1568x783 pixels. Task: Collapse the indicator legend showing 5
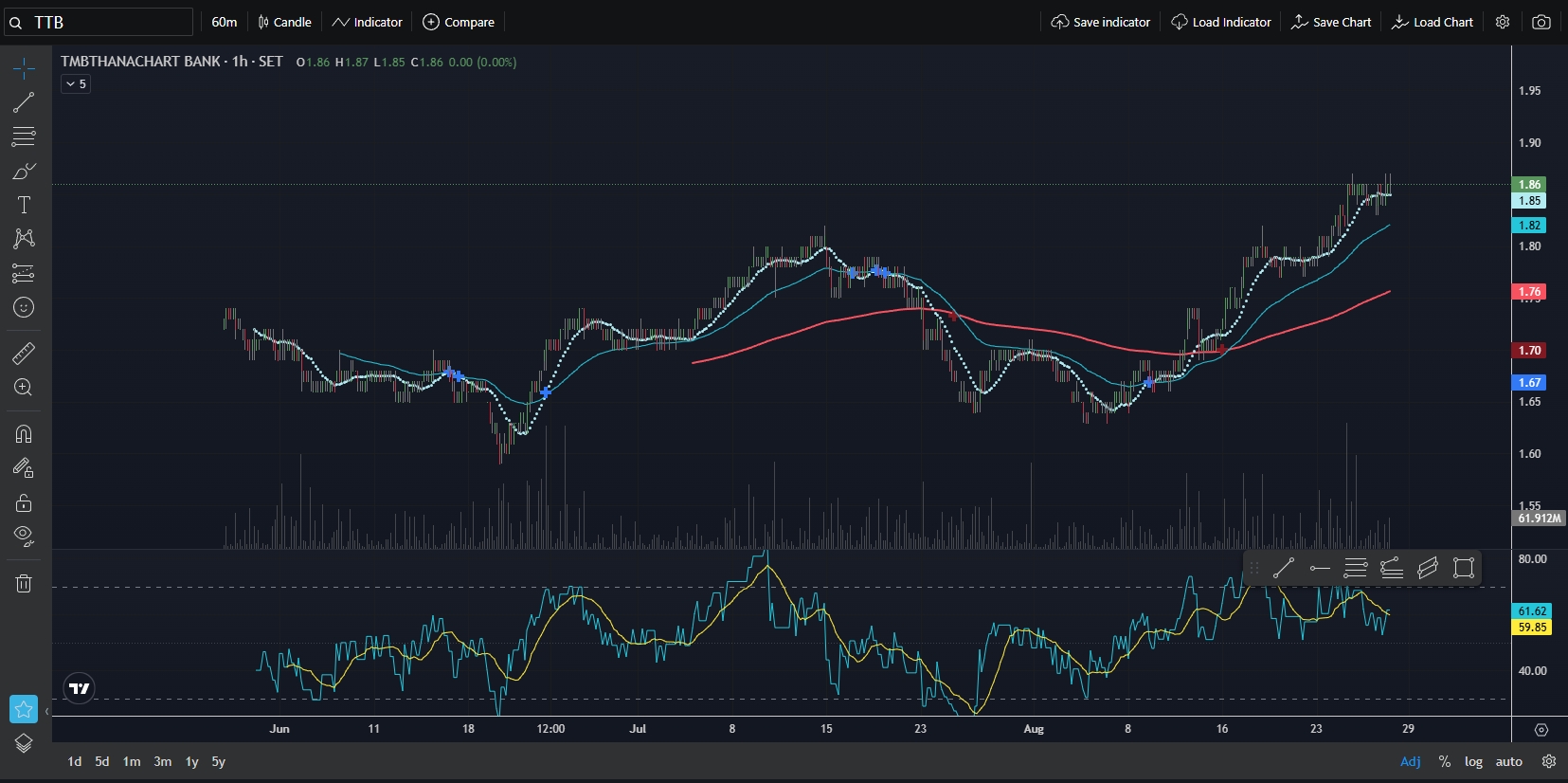point(76,84)
